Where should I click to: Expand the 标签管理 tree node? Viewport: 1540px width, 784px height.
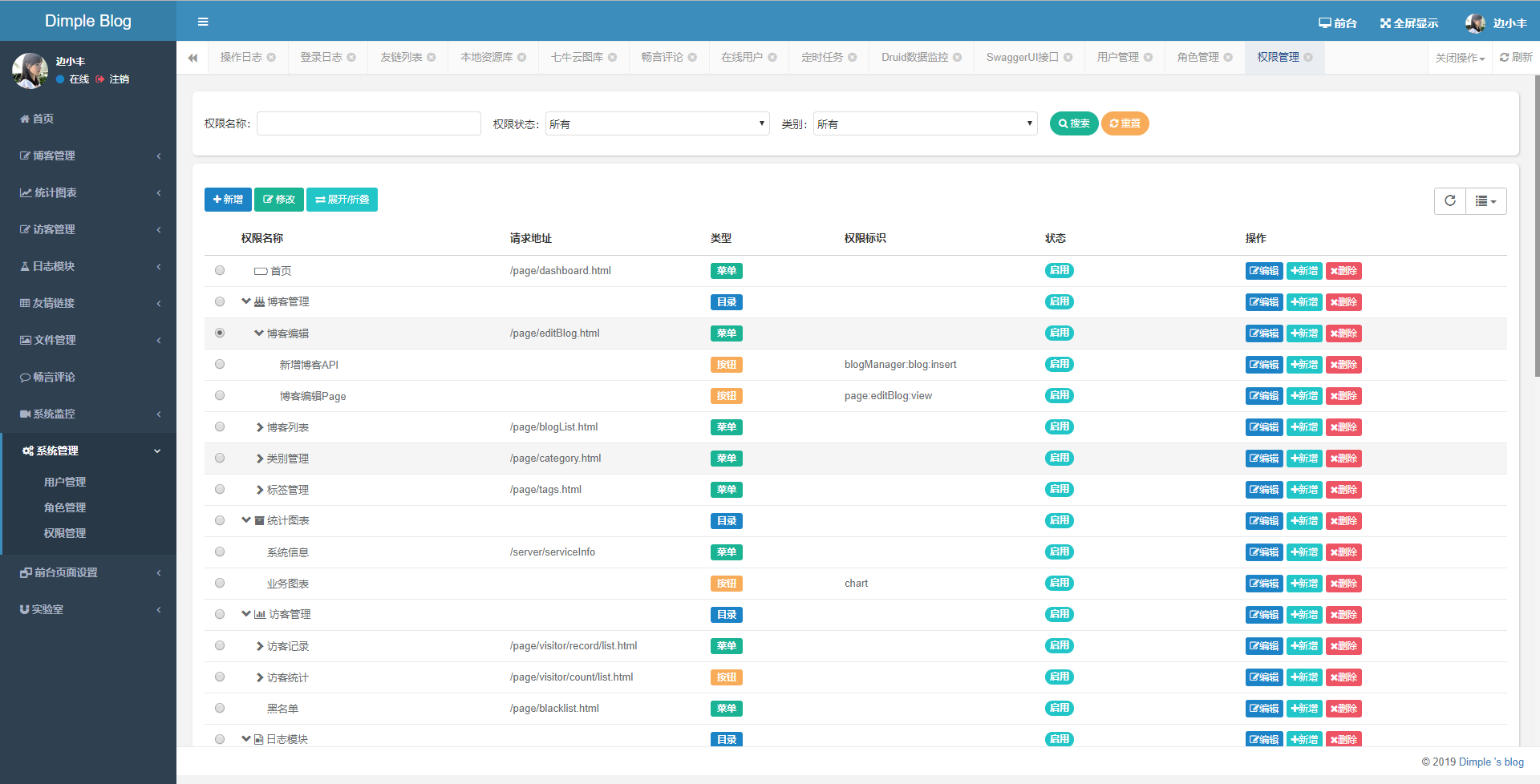pyautogui.click(x=260, y=490)
